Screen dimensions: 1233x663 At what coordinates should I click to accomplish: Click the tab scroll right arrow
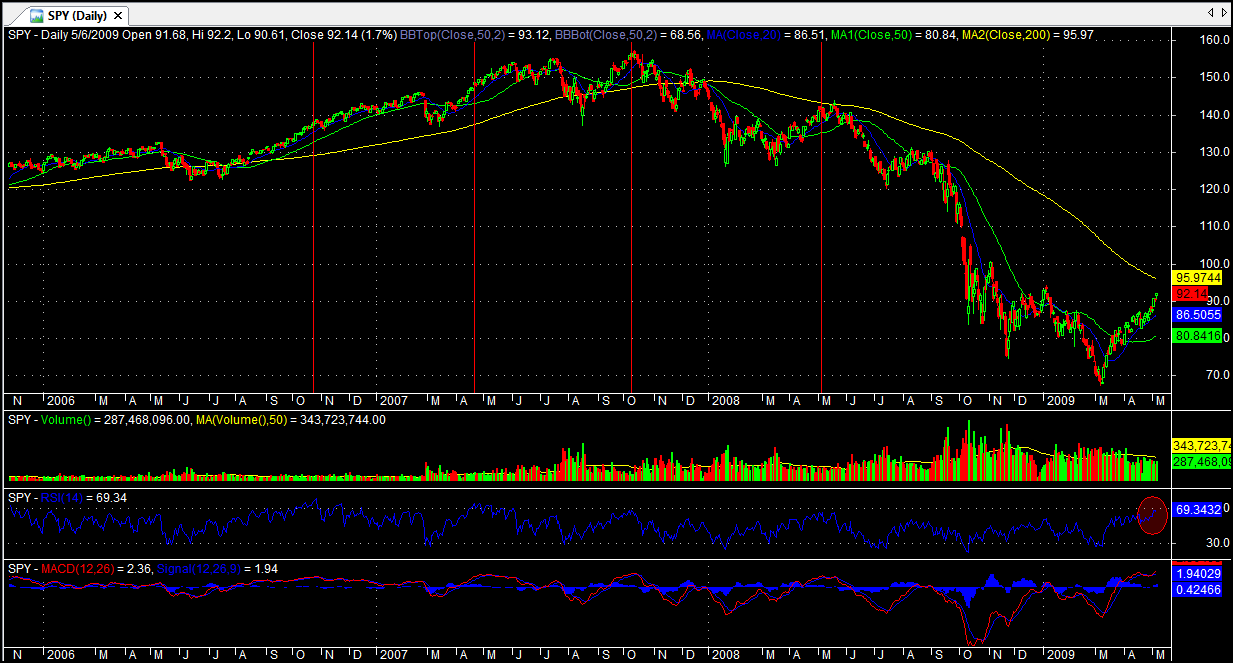pyautogui.click(x=1224, y=13)
